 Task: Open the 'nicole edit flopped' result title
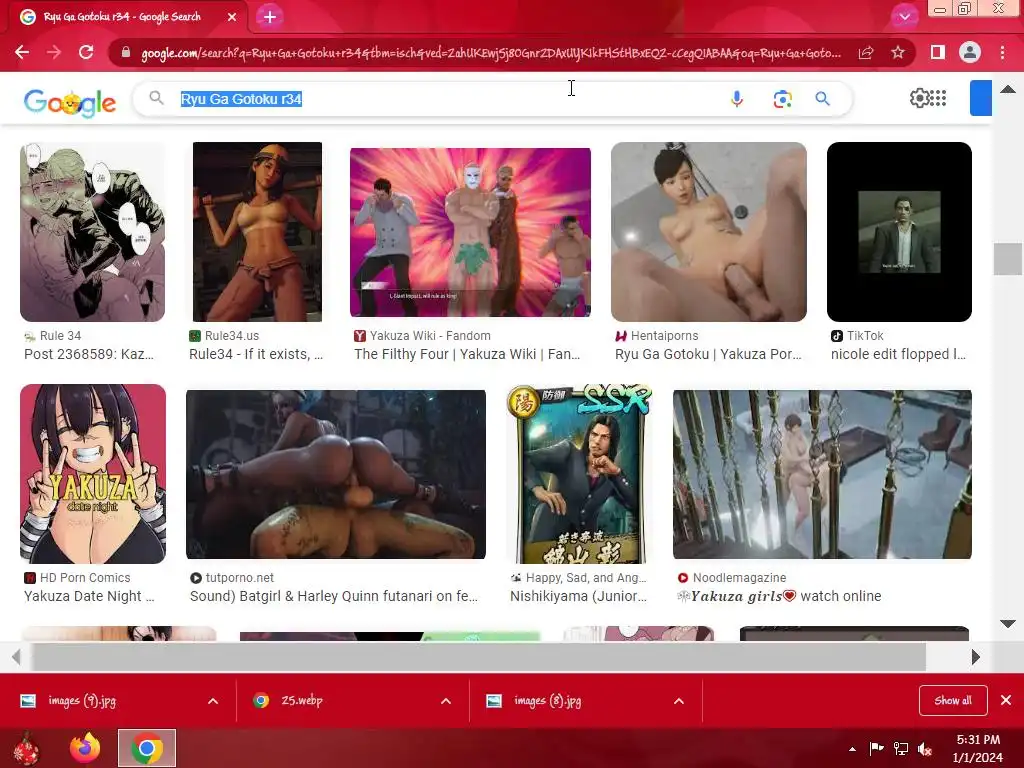pos(898,354)
